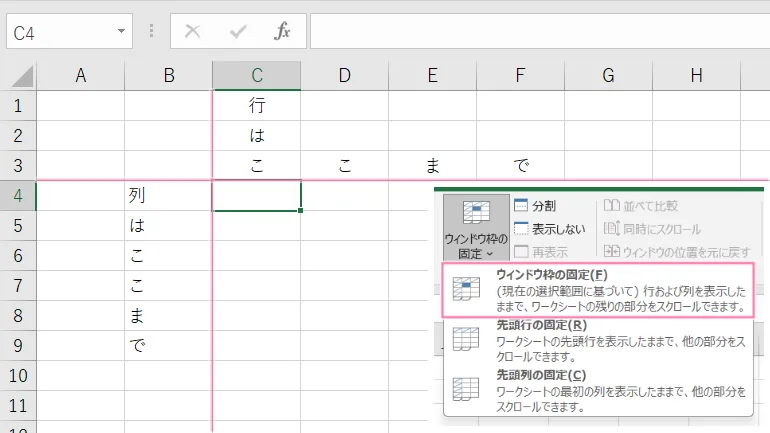Click the ウィンドウの位置を元に戻す icon

click(x=611, y=251)
